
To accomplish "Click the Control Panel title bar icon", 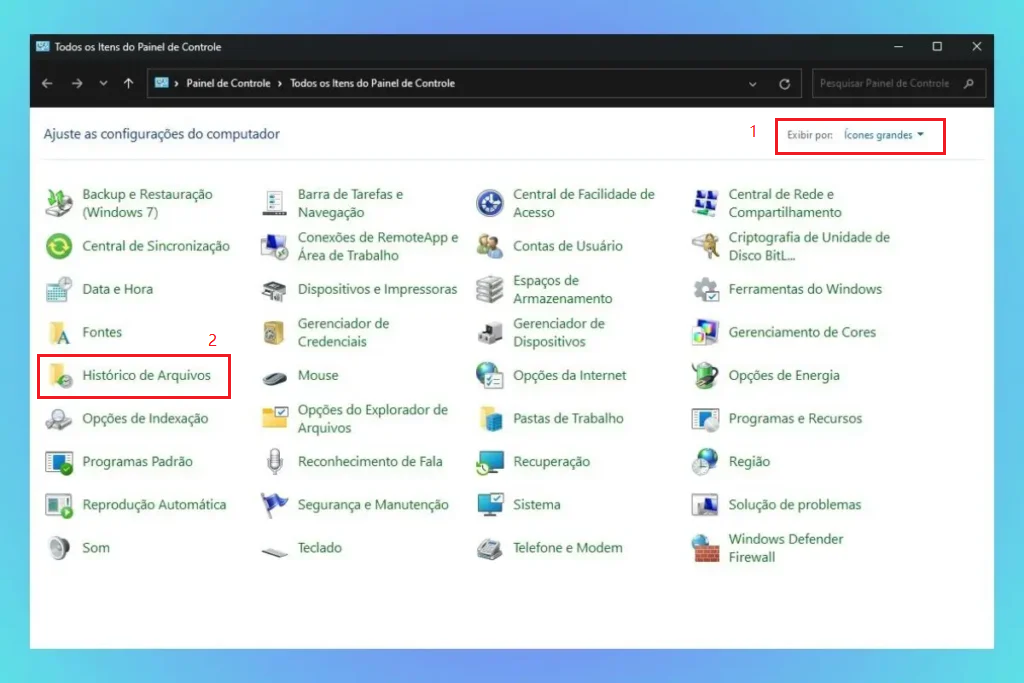I will point(42,47).
